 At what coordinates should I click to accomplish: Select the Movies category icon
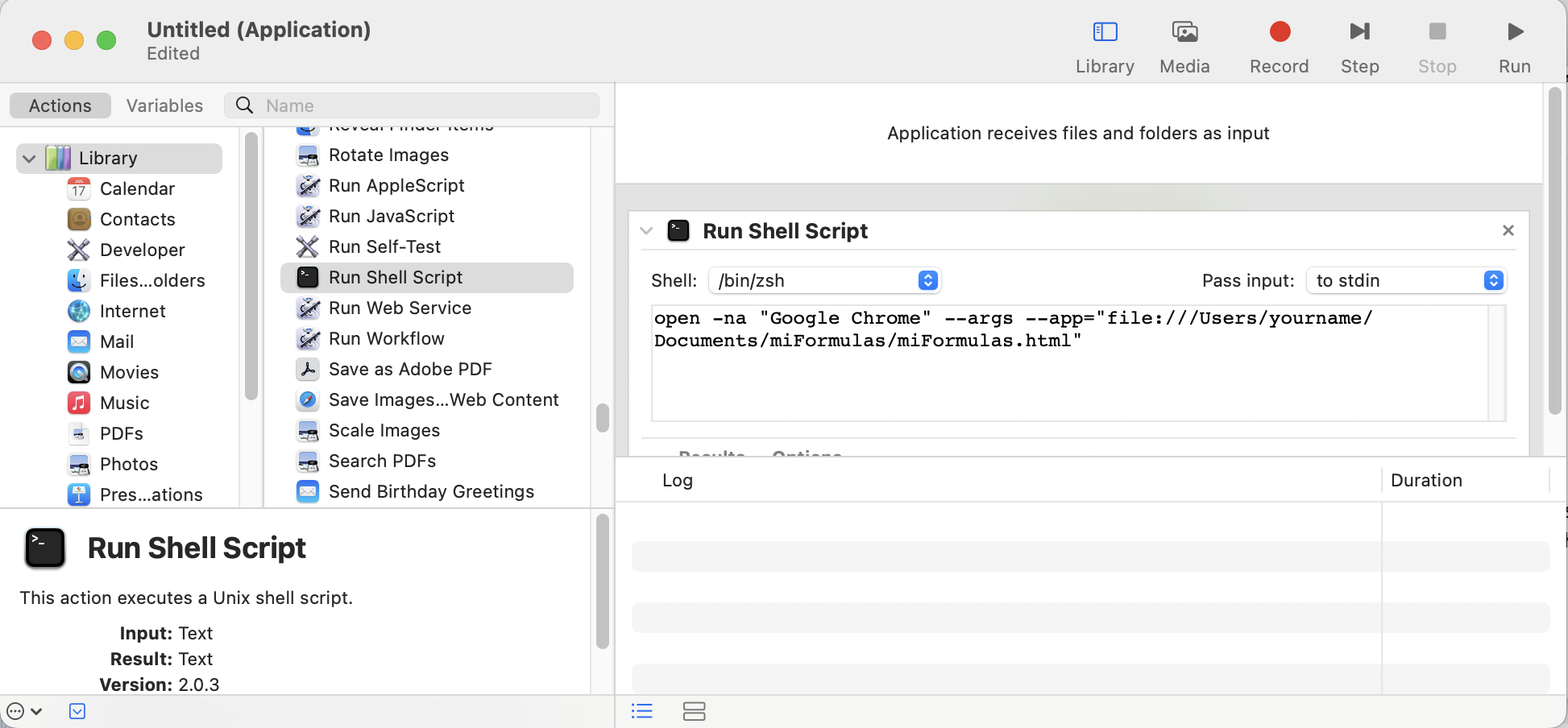click(x=79, y=372)
